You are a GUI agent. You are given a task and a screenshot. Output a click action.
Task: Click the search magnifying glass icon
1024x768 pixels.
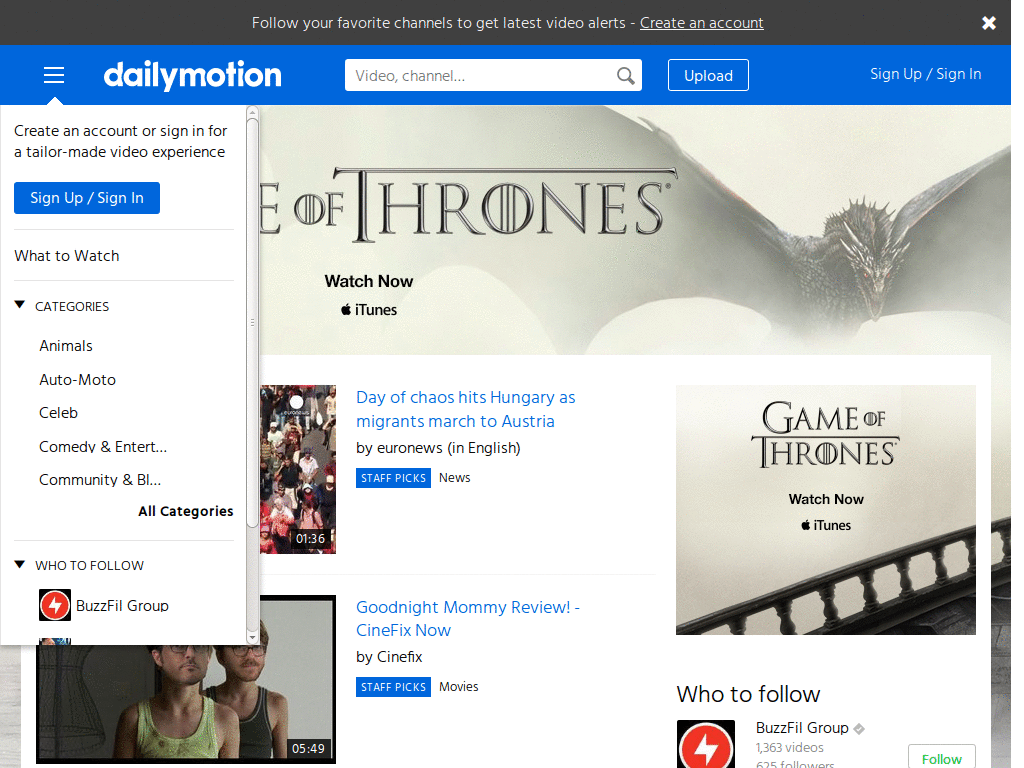pyautogui.click(x=625, y=75)
